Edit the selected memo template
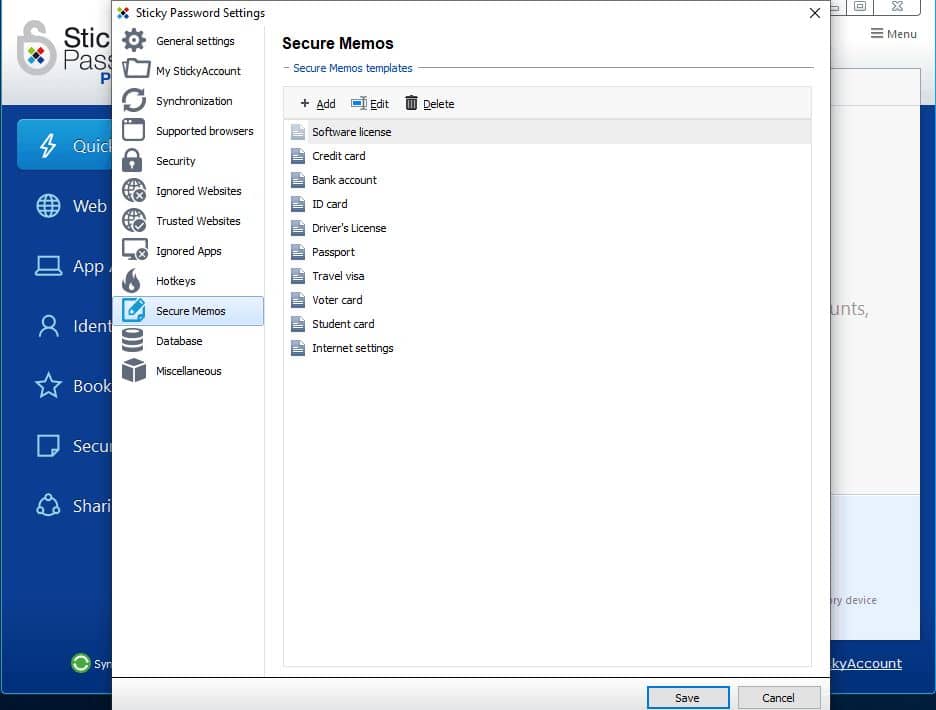Screen dimensions: 936x710 pos(370,104)
